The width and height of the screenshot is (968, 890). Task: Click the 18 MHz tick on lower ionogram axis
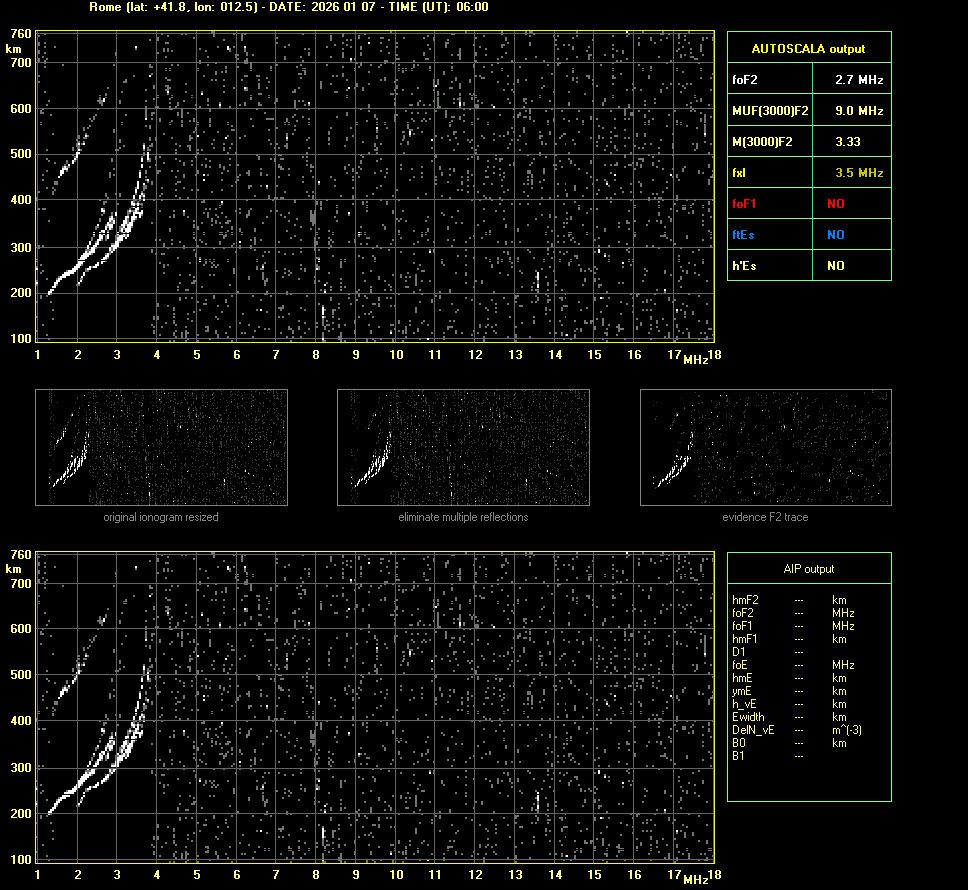714,875
